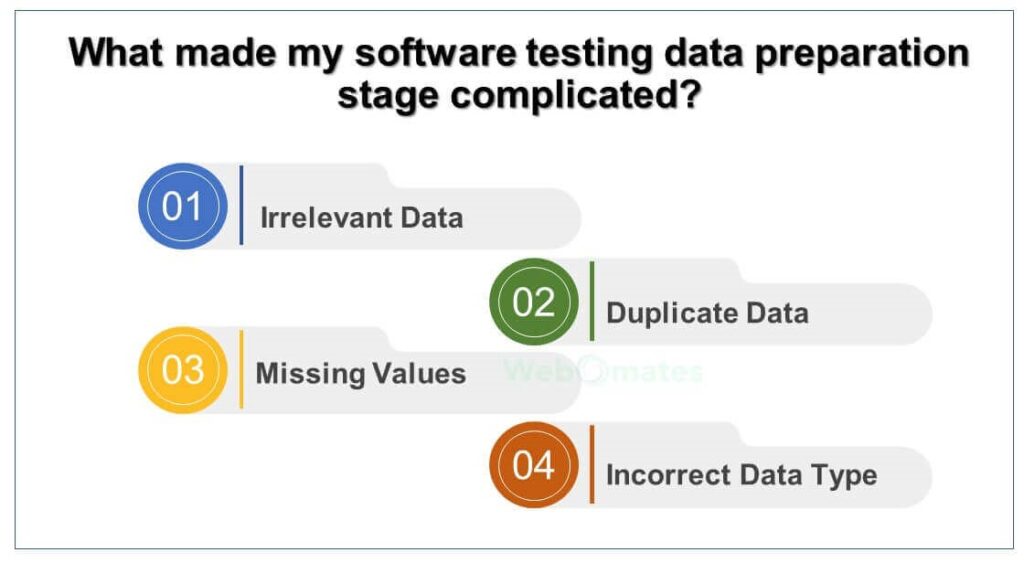Click 'stage complicated?' in the title
This screenshot has height=563, width=1024.
tap(519, 95)
